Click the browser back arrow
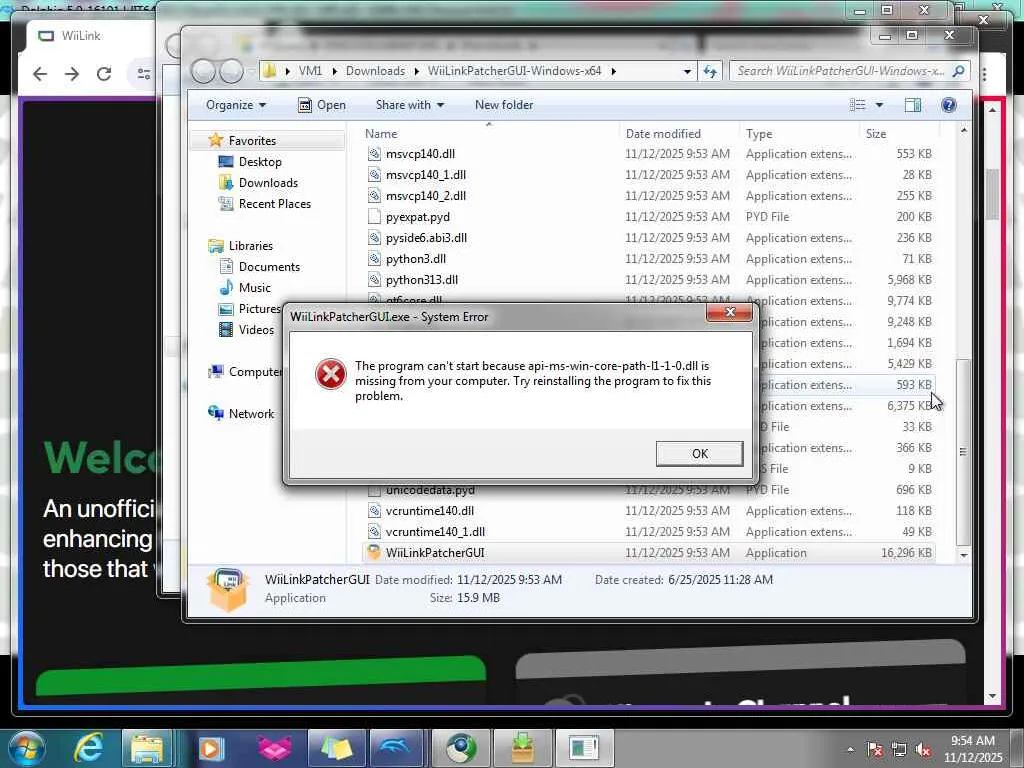The width and height of the screenshot is (1024, 768). 40,74
